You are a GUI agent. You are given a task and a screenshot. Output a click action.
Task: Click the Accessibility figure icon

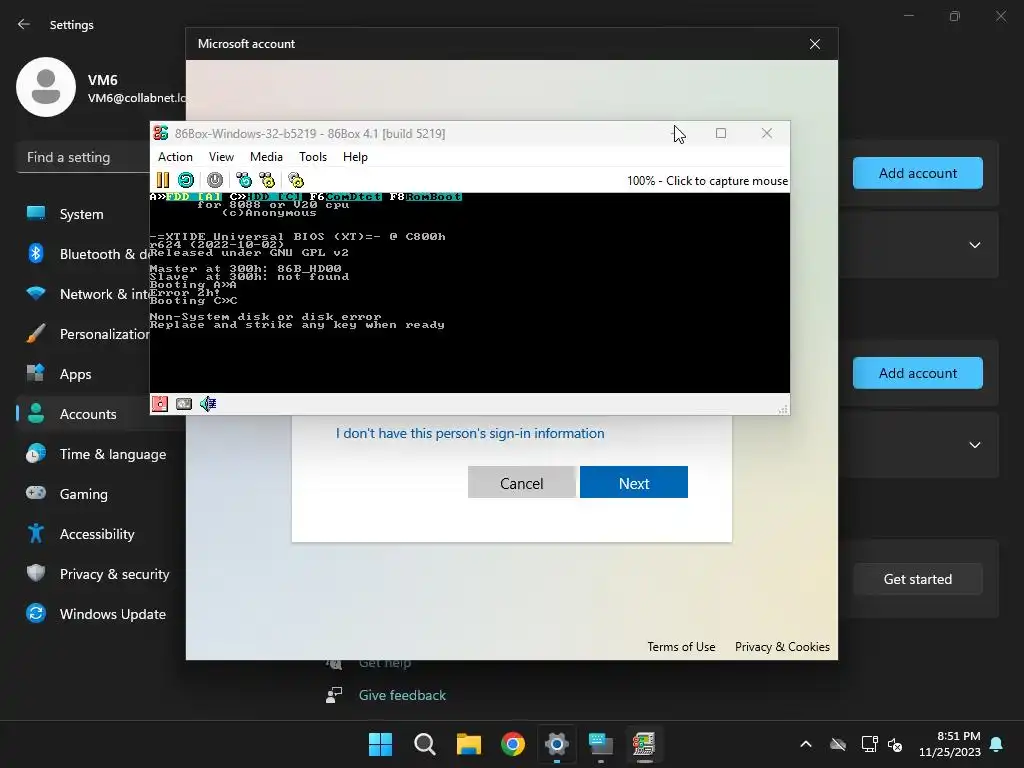(36, 534)
